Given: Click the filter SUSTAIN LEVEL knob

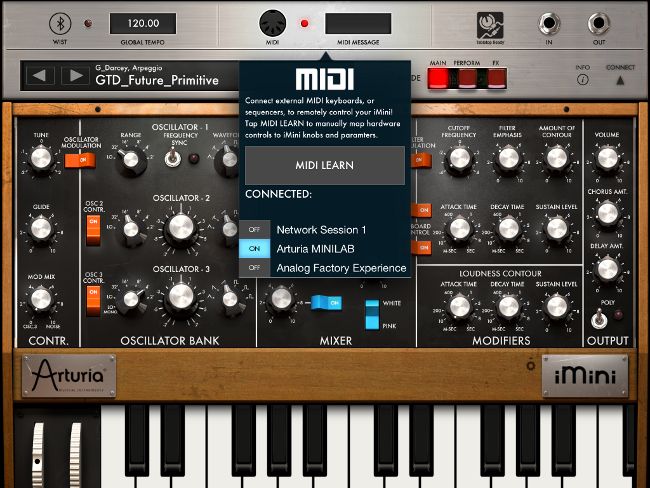Looking at the screenshot, I should pyautogui.click(x=557, y=229).
